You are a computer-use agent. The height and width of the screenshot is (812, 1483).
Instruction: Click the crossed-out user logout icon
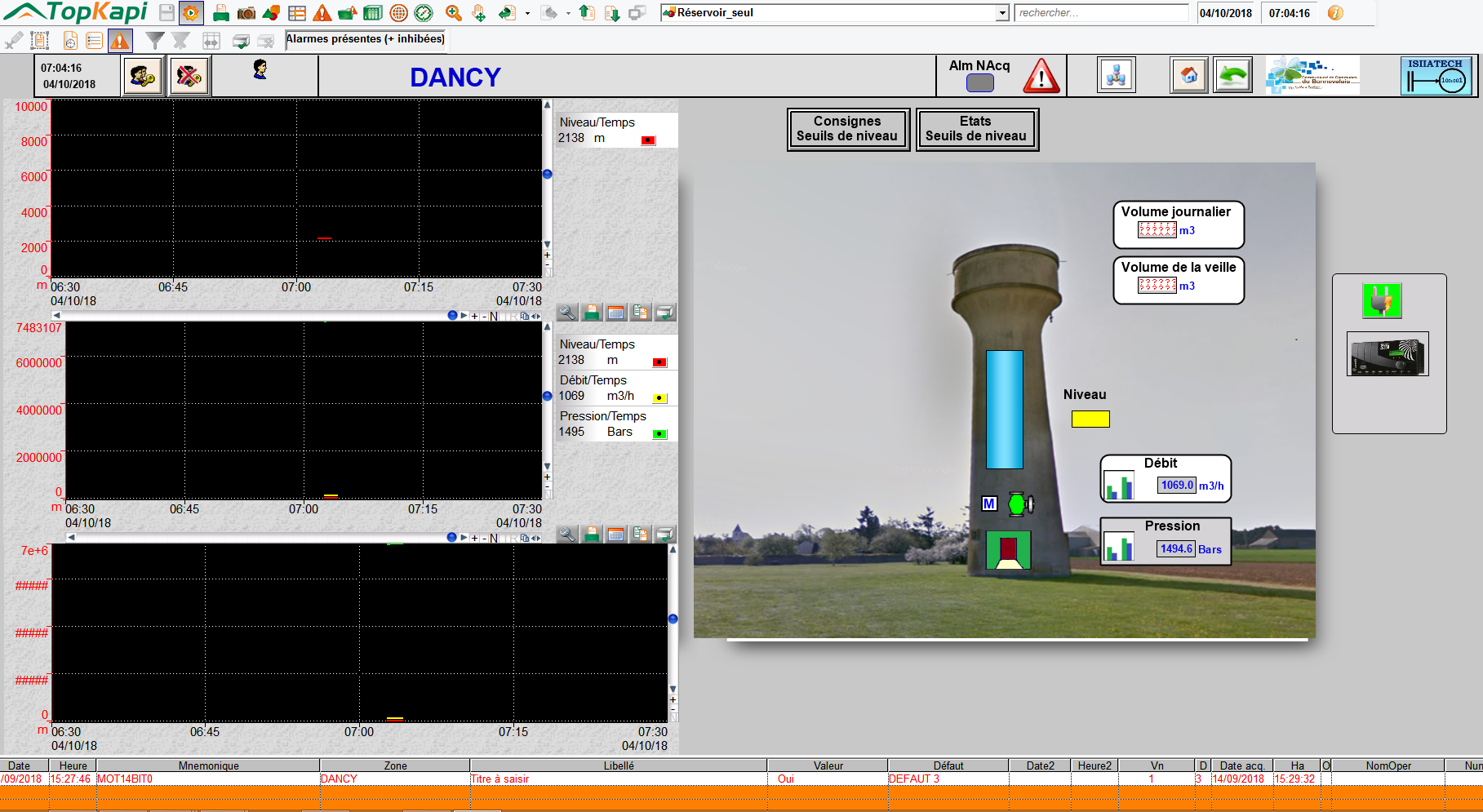tap(189, 77)
